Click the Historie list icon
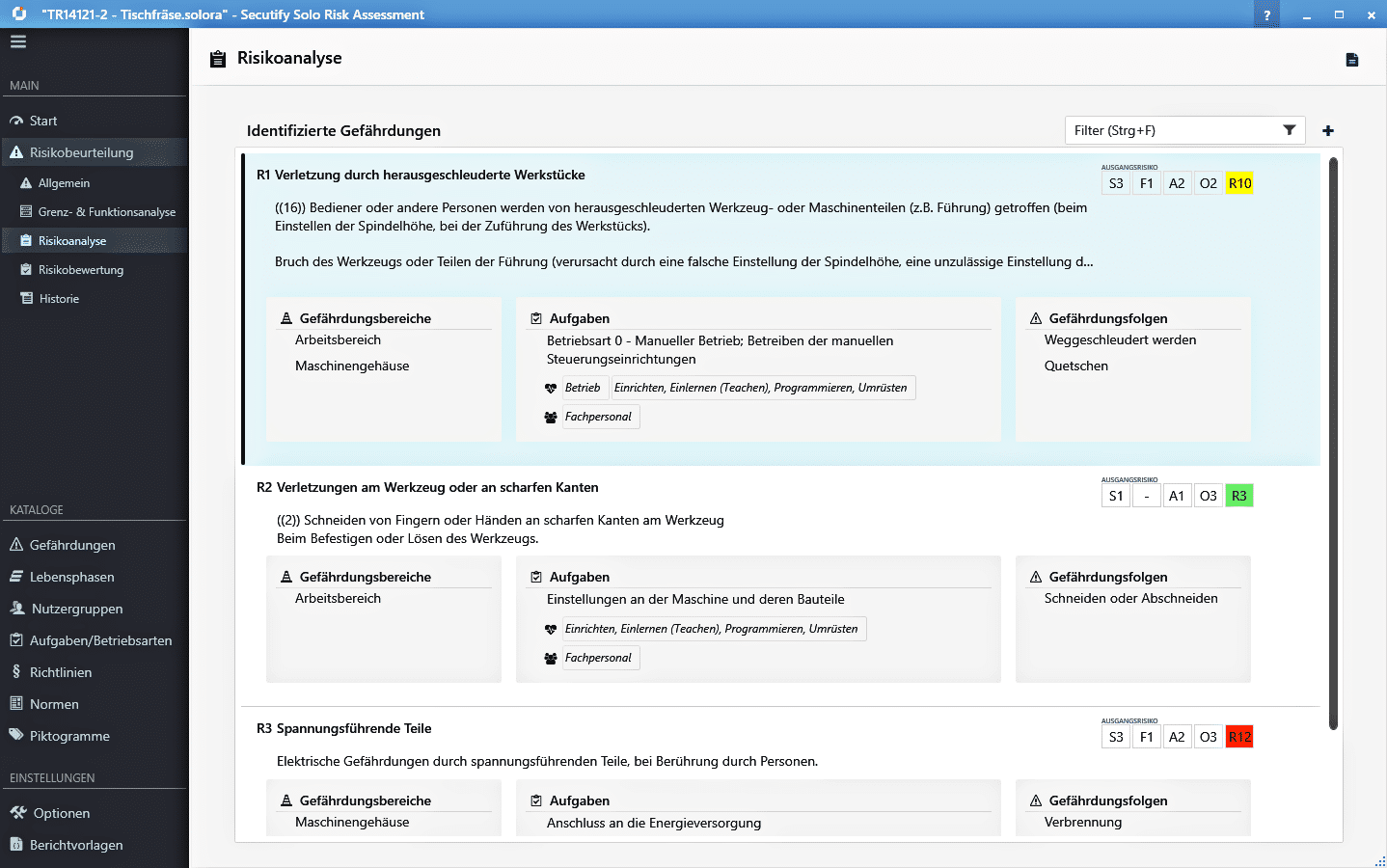Image resolution: width=1387 pixels, height=868 pixels. pyautogui.click(x=27, y=299)
